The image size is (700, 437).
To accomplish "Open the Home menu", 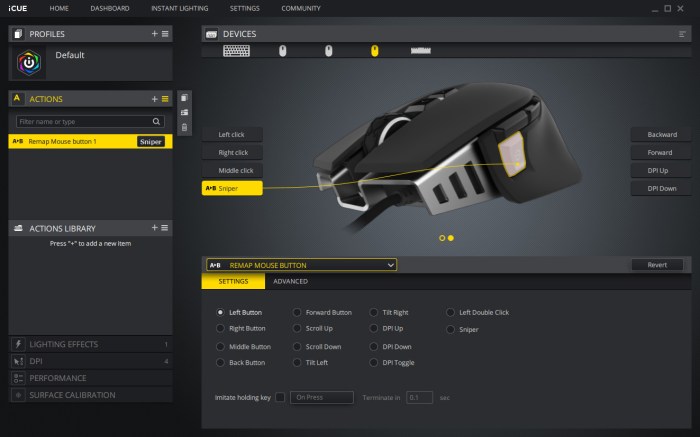I will [x=59, y=8].
